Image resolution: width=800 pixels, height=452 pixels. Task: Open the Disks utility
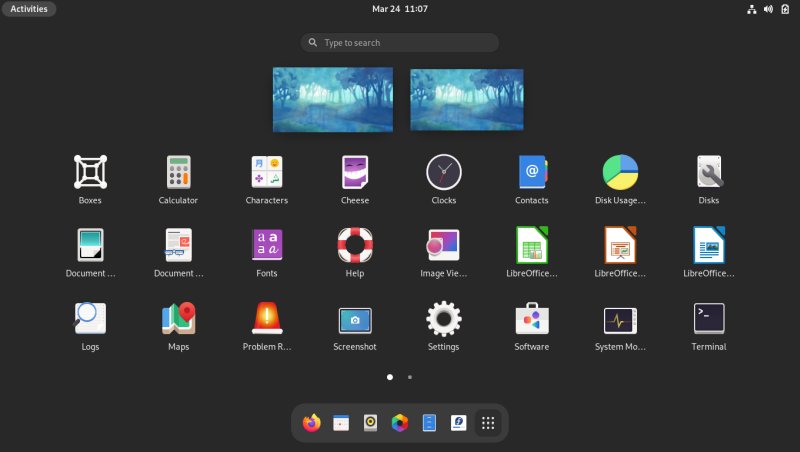pyautogui.click(x=709, y=180)
